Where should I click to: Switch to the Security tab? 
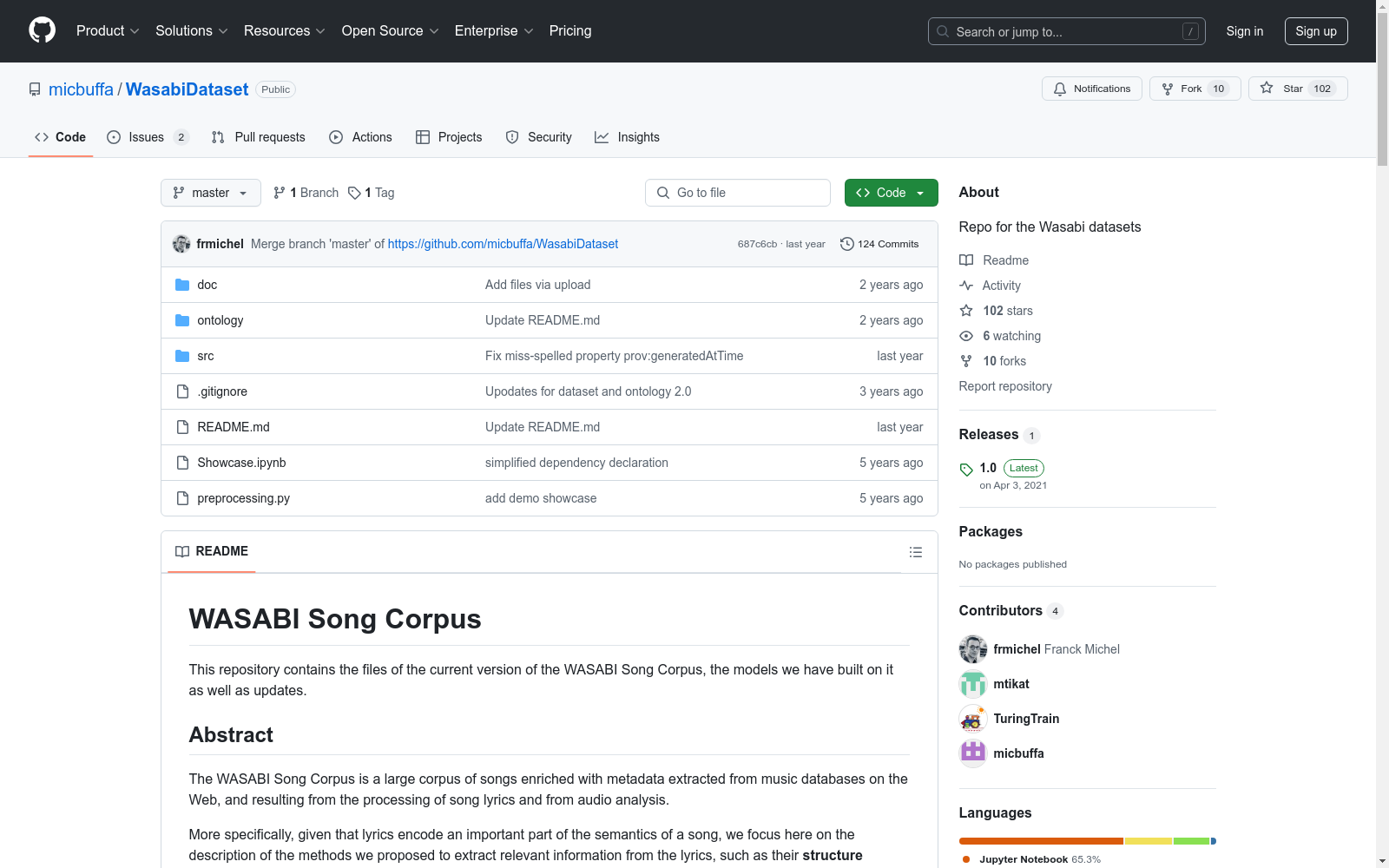click(x=538, y=137)
